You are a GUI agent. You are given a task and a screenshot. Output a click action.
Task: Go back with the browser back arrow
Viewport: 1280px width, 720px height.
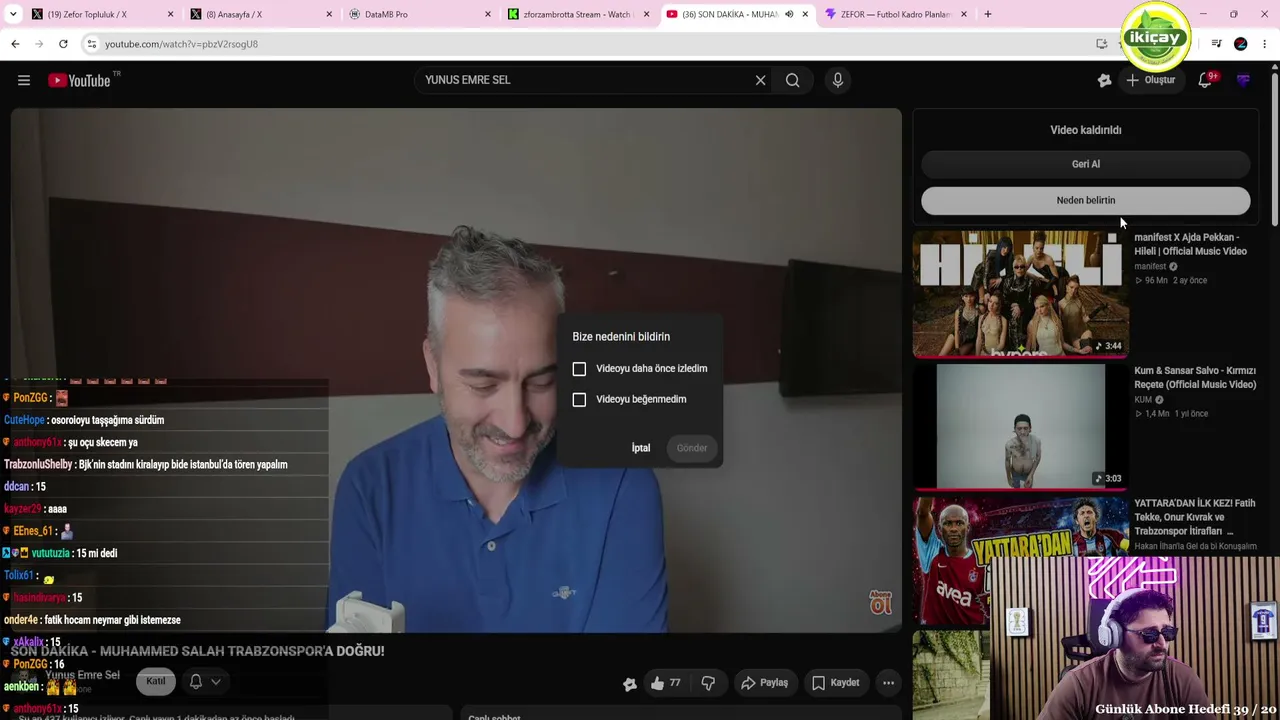point(15,44)
